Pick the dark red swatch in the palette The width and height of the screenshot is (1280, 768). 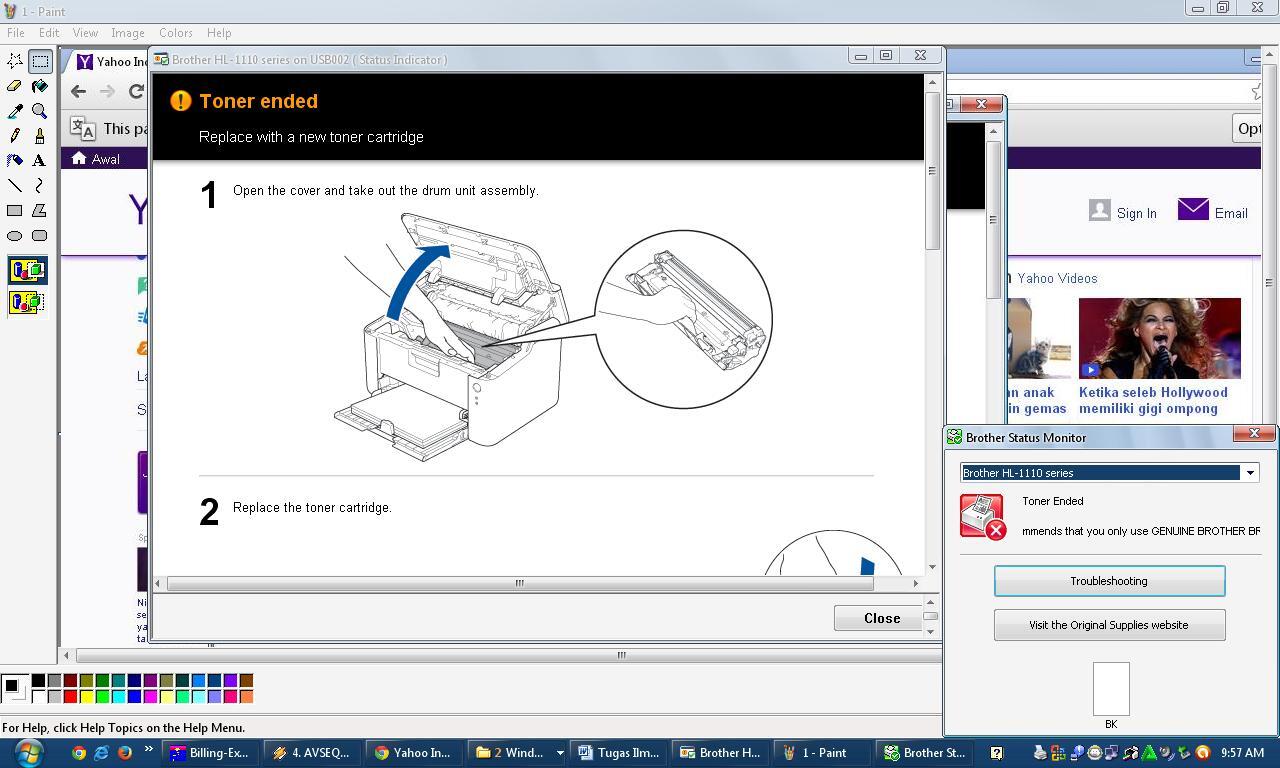(70, 680)
